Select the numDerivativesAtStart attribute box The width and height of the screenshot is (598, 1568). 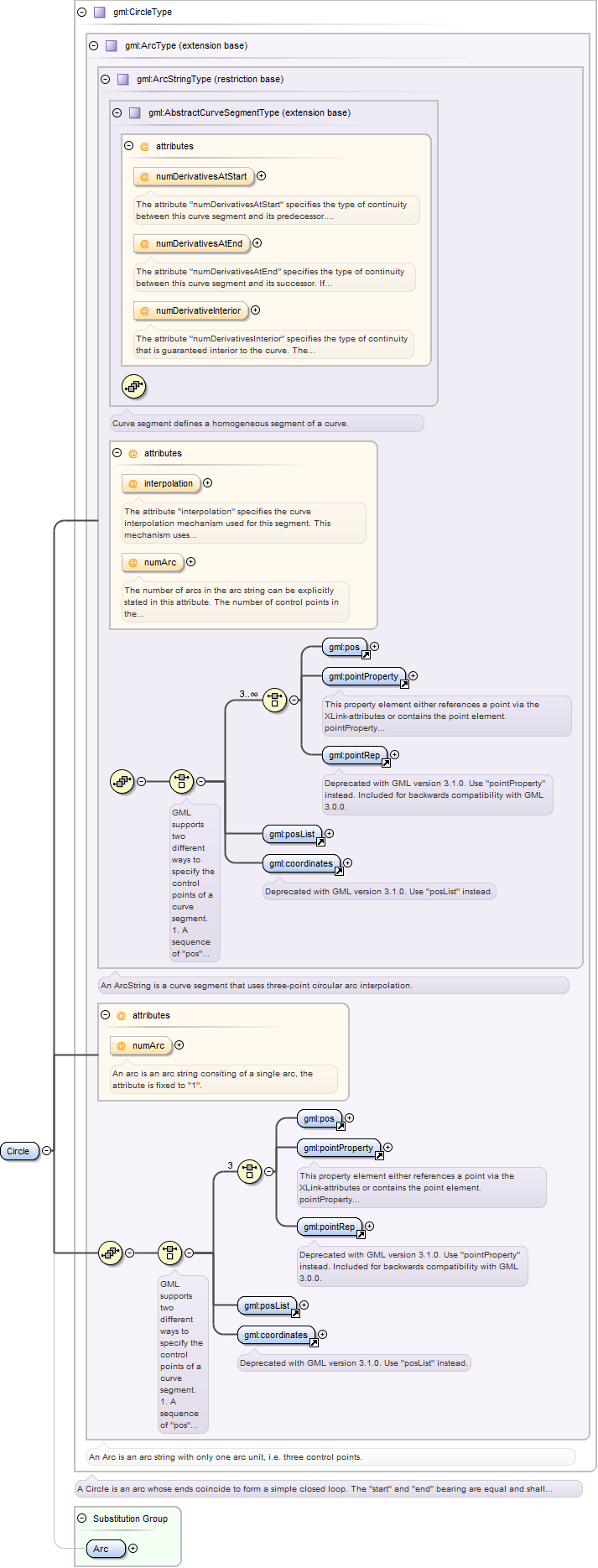[x=193, y=177]
